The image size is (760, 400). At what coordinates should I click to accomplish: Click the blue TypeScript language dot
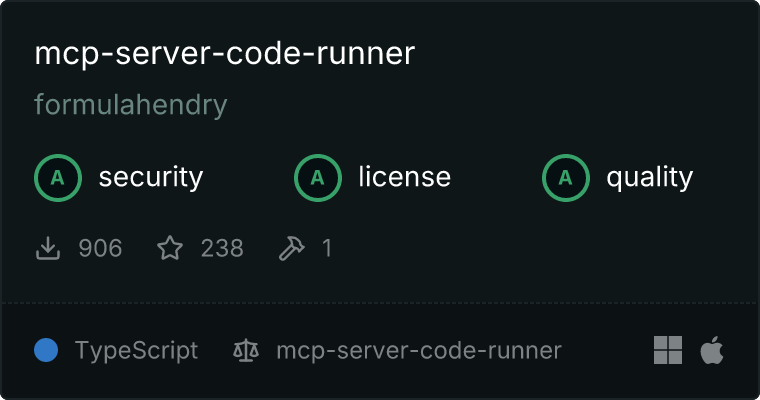point(46,350)
